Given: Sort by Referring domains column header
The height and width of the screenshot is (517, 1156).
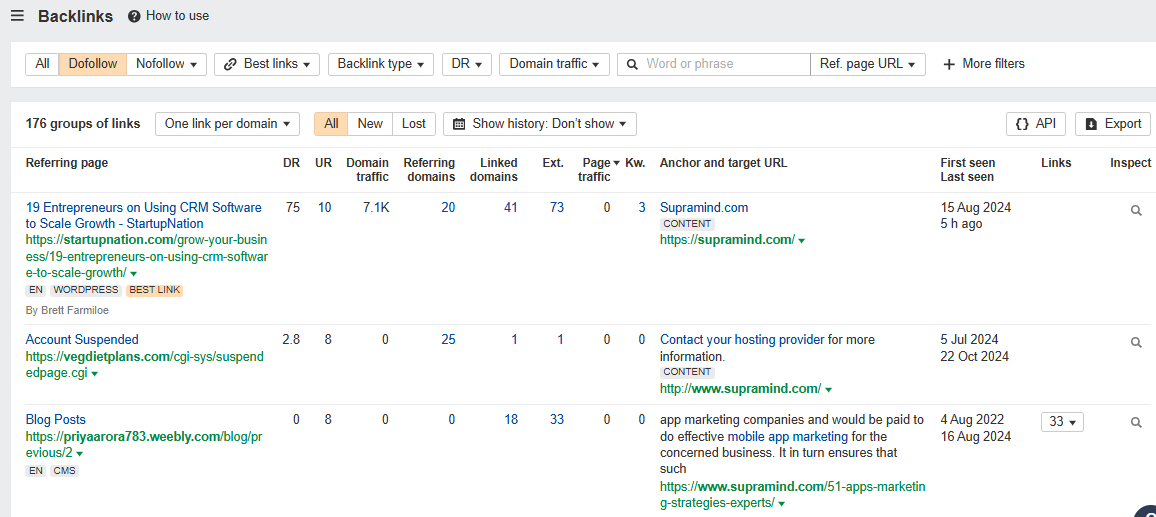Looking at the screenshot, I should (x=429, y=170).
